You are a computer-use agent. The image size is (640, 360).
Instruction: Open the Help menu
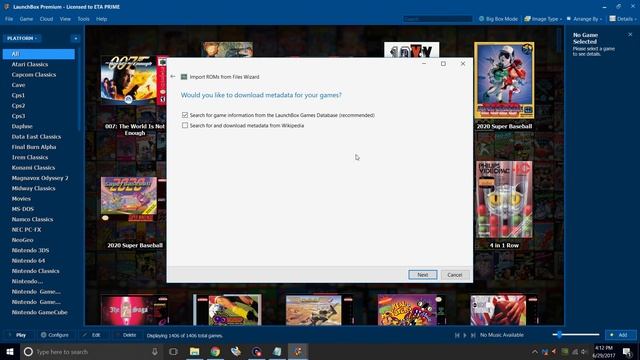(x=101, y=19)
